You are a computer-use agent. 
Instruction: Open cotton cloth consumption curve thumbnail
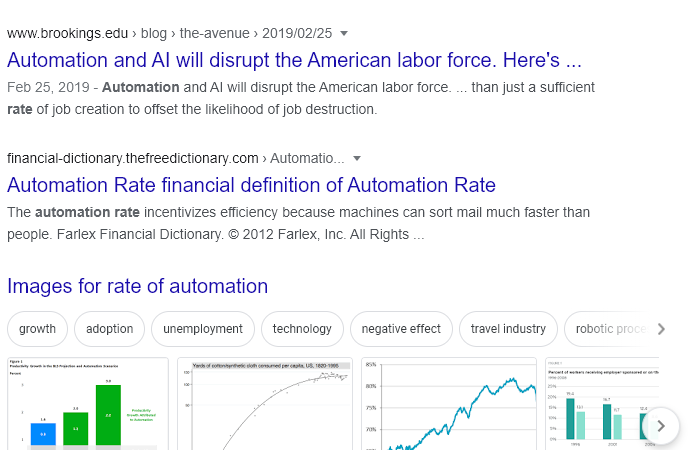coord(265,404)
